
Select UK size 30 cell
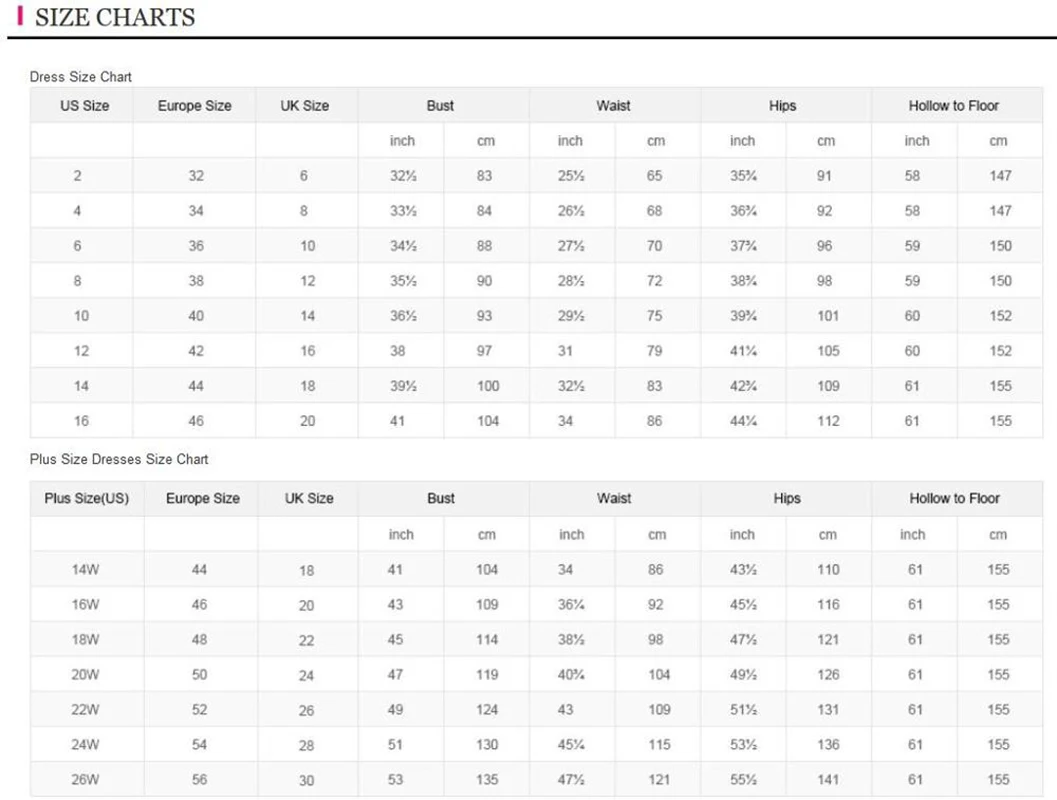(x=306, y=781)
